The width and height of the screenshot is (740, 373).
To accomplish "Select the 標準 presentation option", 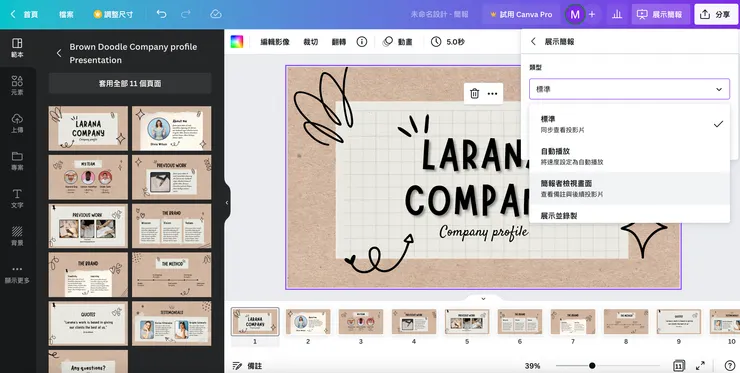I will [629, 124].
